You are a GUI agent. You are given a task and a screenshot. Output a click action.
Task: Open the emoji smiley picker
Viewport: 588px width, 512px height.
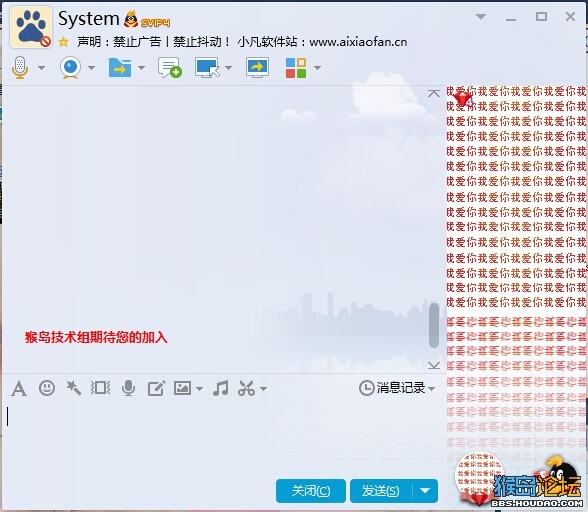(x=47, y=388)
